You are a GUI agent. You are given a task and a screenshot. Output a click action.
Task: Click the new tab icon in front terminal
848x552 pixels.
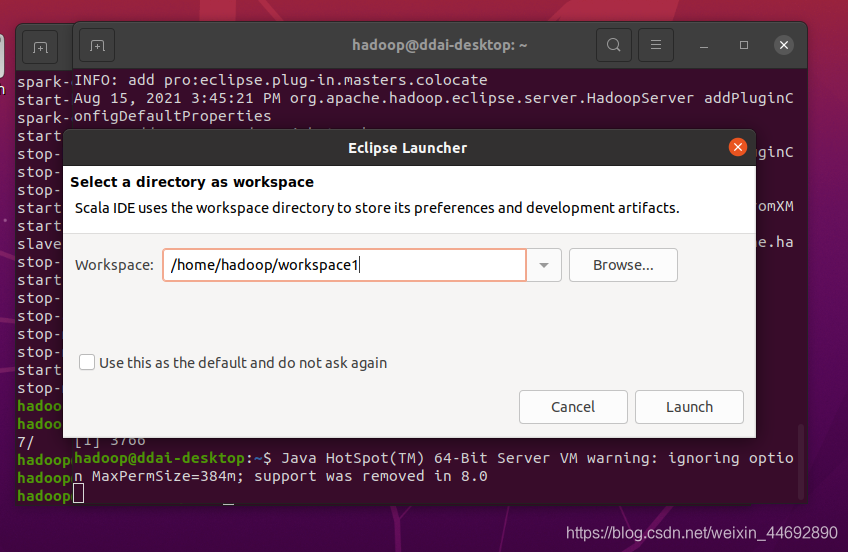tap(97, 45)
